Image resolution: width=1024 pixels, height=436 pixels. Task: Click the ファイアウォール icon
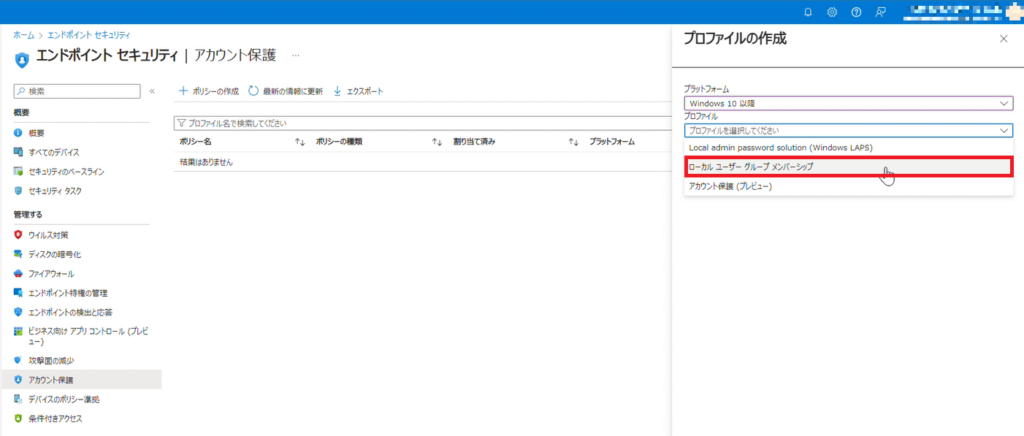tap(18, 273)
